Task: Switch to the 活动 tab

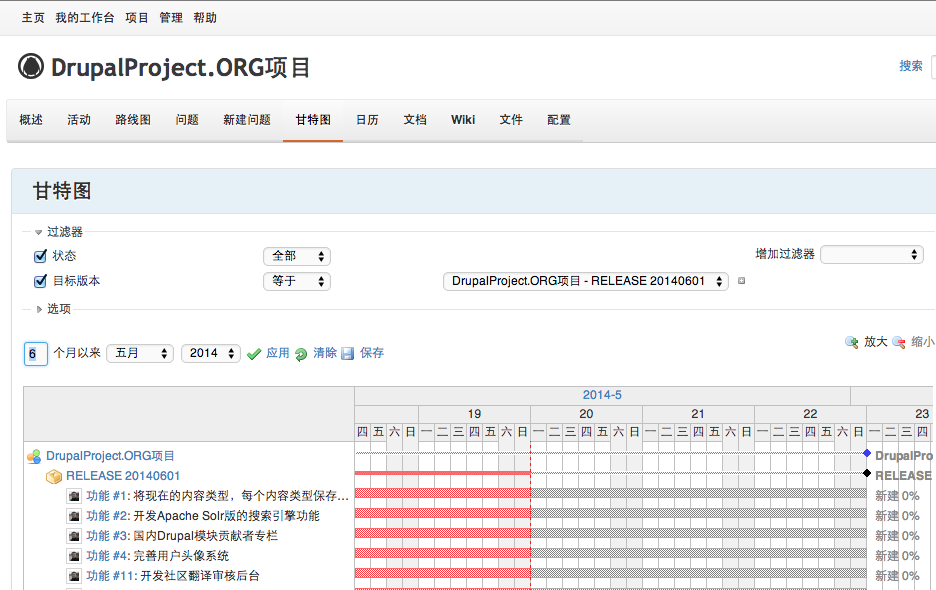Action: [x=79, y=120]
